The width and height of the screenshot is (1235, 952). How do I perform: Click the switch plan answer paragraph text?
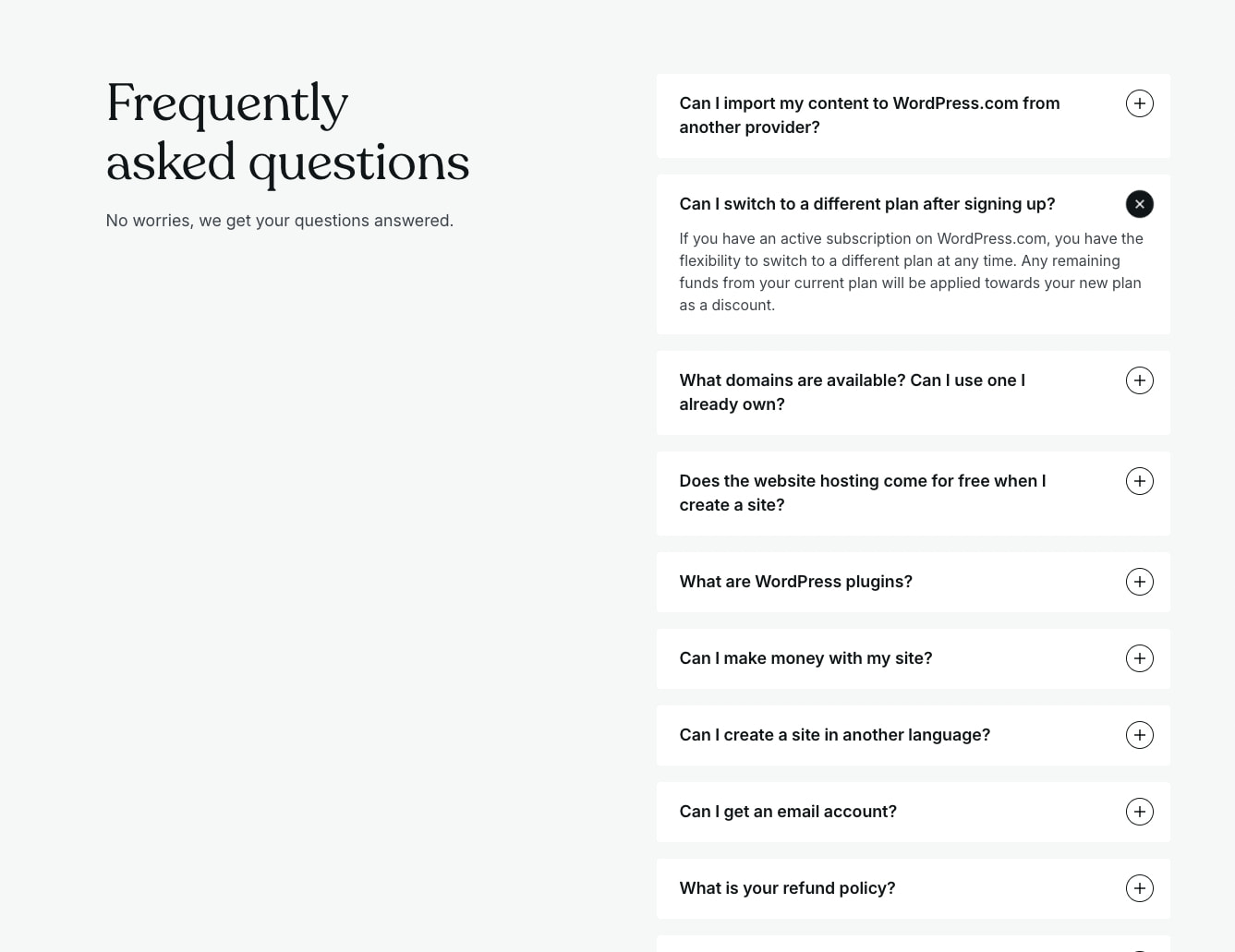(x=911, y=271)
